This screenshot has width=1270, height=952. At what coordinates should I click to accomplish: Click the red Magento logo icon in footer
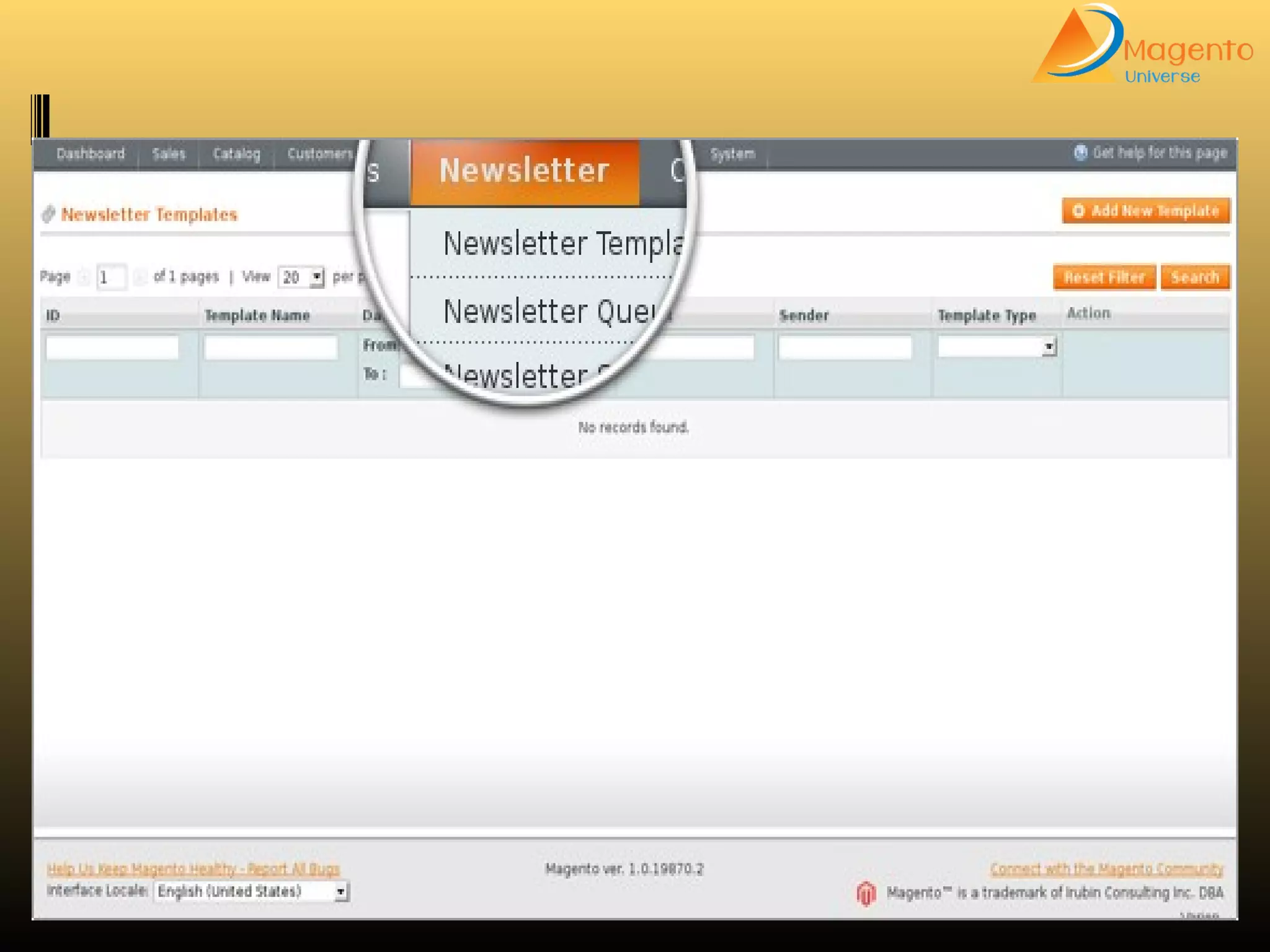tap(866, 893)
